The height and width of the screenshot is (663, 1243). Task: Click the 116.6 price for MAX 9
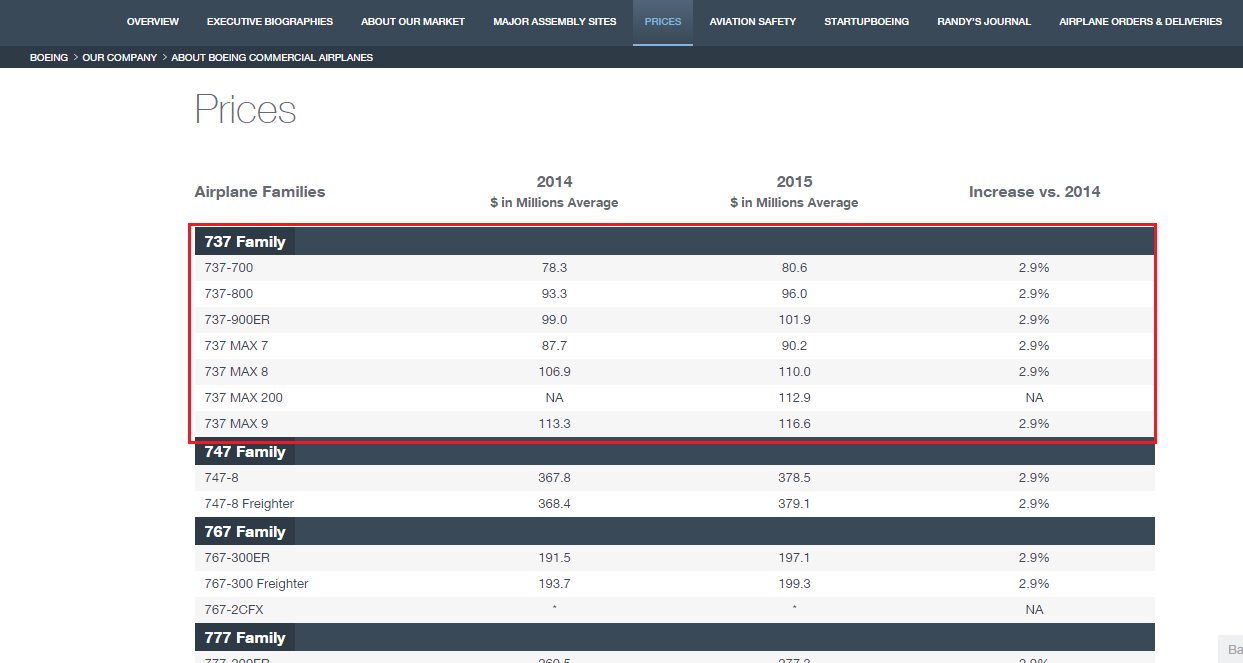tap(794, 424)
